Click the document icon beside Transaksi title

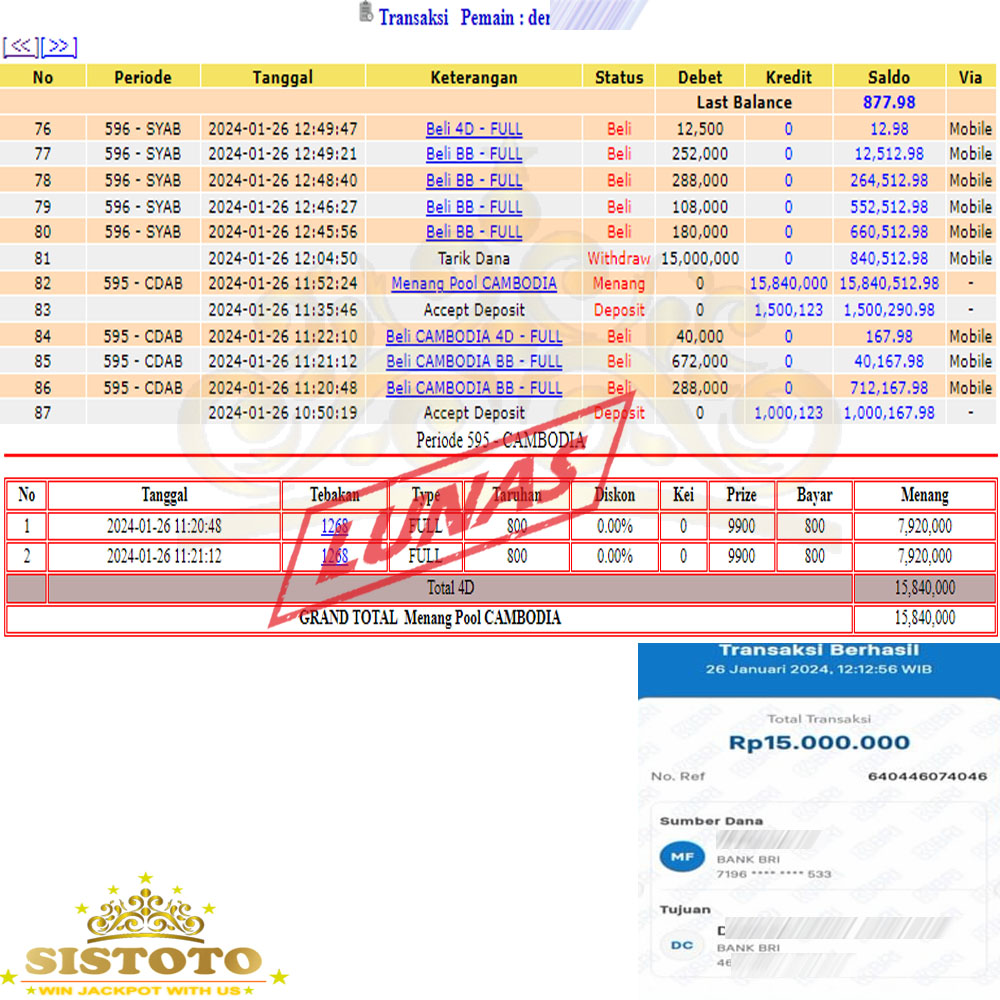(365, 14)
